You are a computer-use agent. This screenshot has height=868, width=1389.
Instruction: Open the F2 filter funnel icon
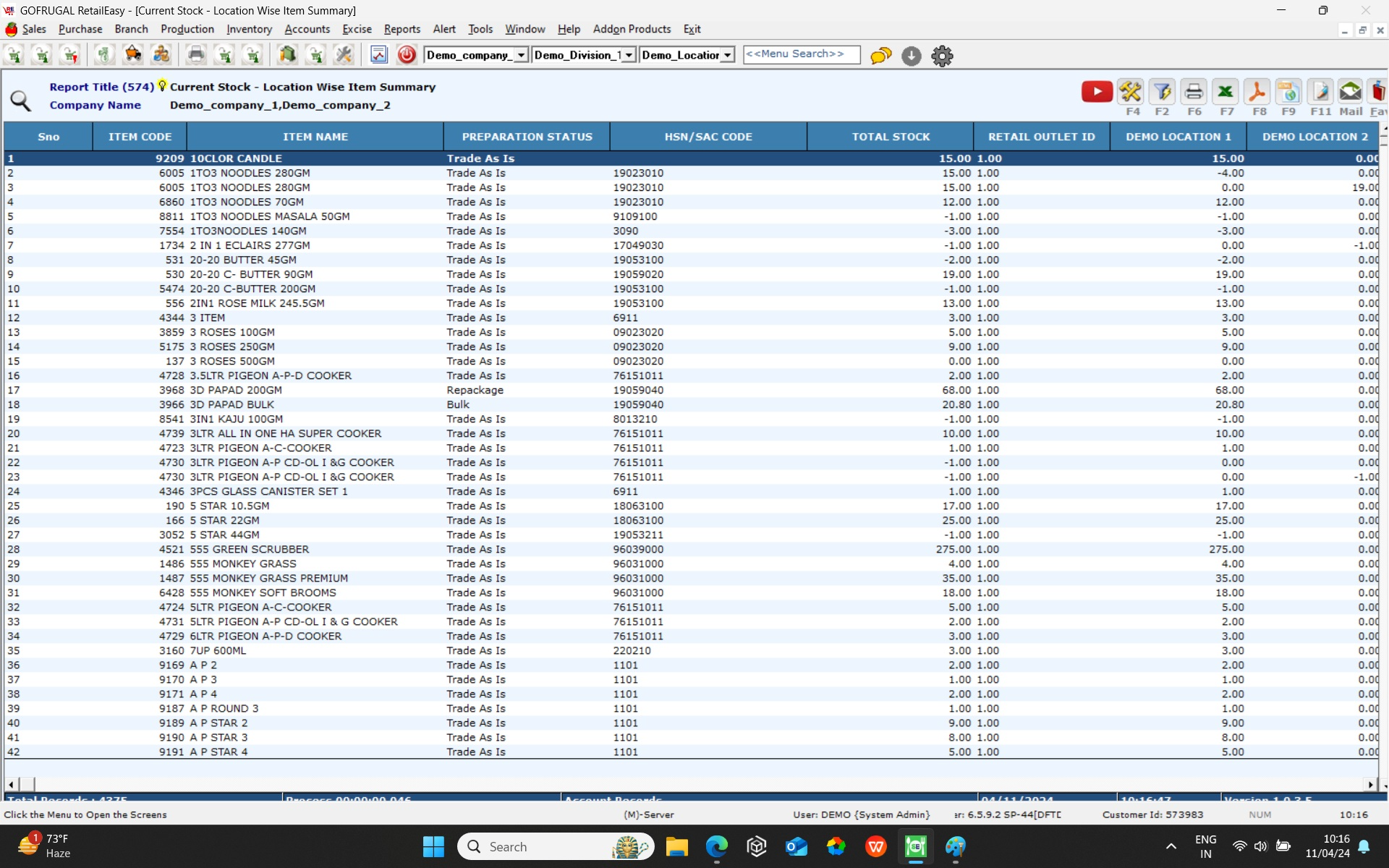point(1161,92)
